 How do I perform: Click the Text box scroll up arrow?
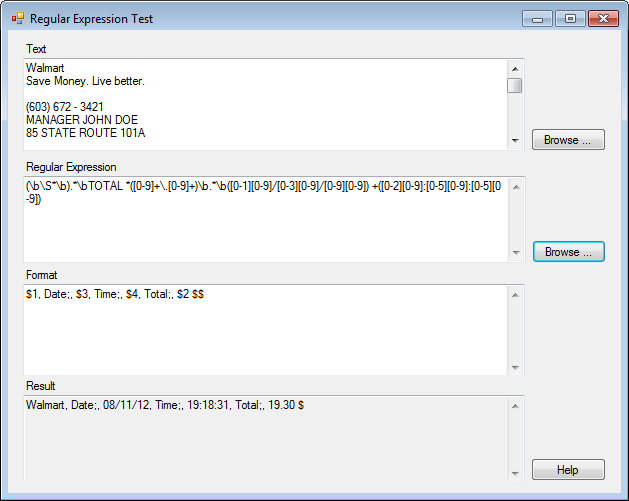coord(515,68)
